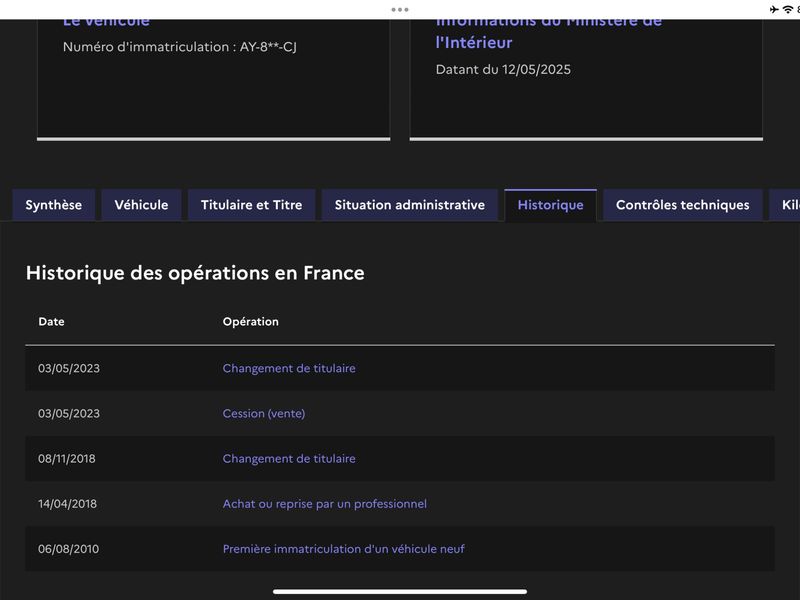The image size is (800, 600).
Task: Open the Synthèse tab
Action: 54,205
